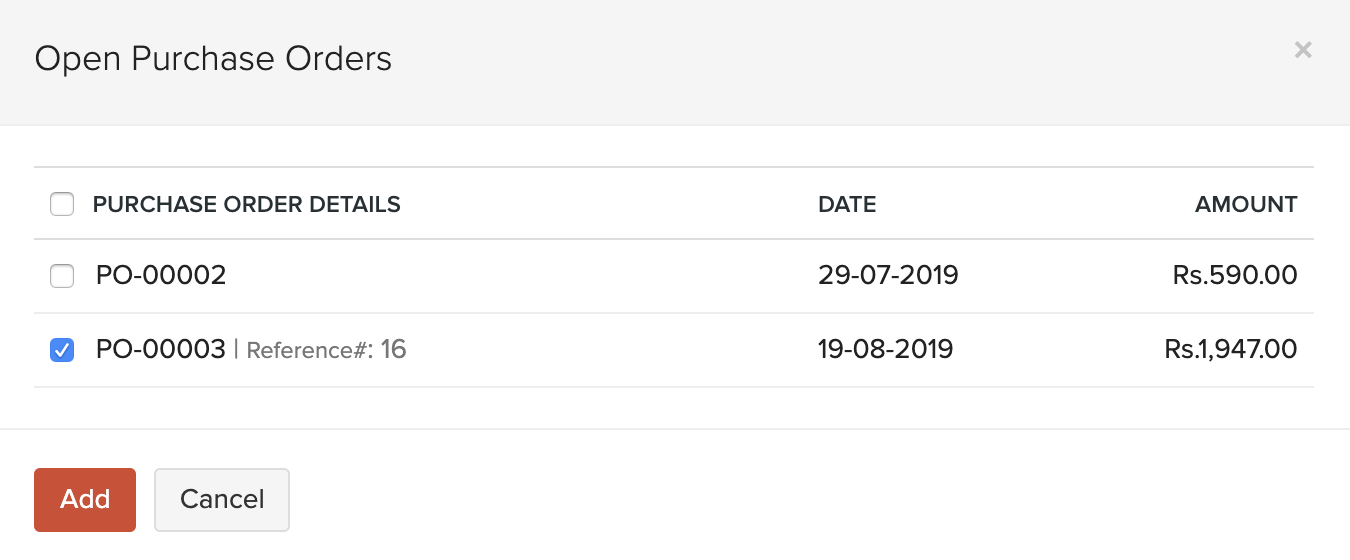Click the amount Rs.1,947.00
The height and width of the screenshot is (560, 1350).
click(1231, 349)
